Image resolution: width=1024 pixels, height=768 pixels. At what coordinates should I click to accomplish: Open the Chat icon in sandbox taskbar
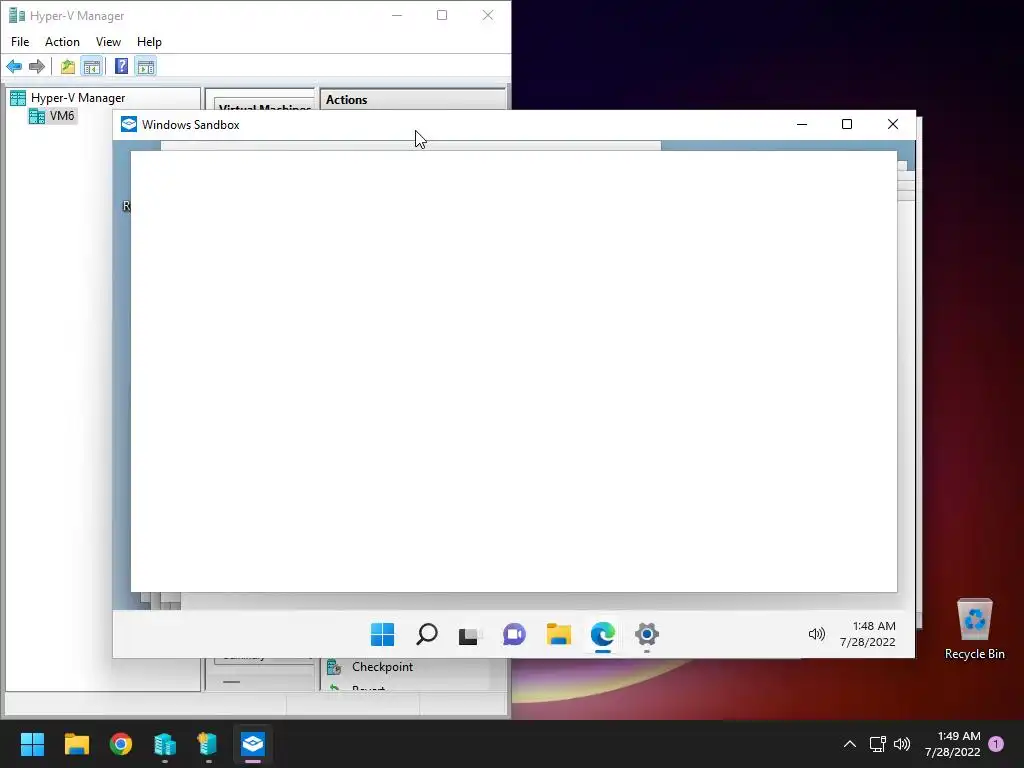pos(514,634)
